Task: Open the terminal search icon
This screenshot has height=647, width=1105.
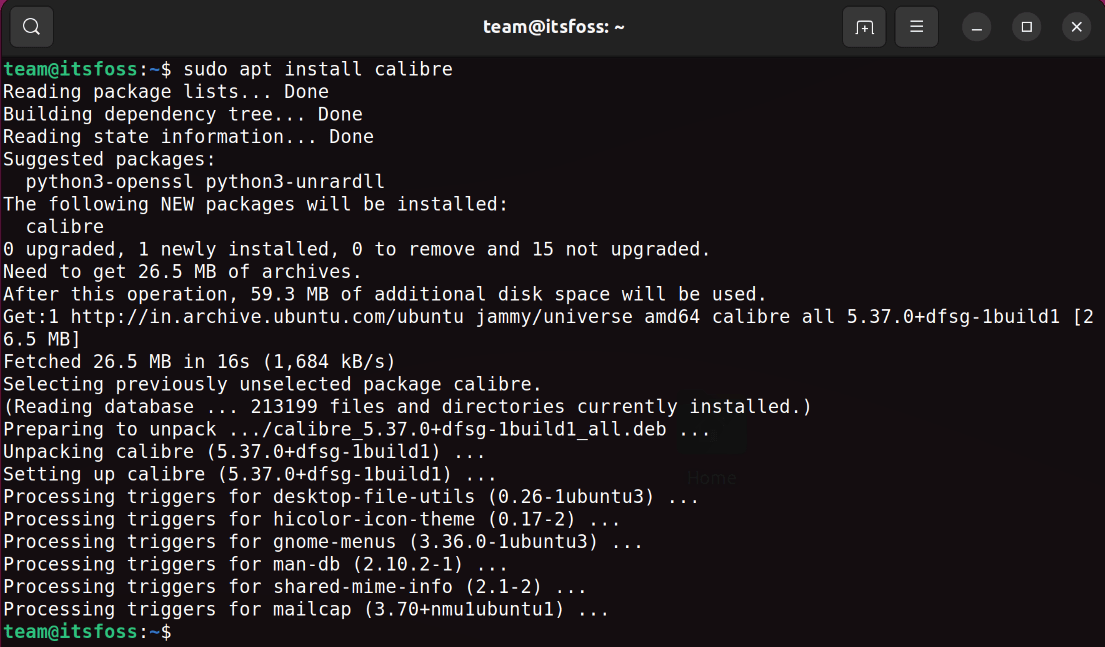Action: (x=31, y=27)
